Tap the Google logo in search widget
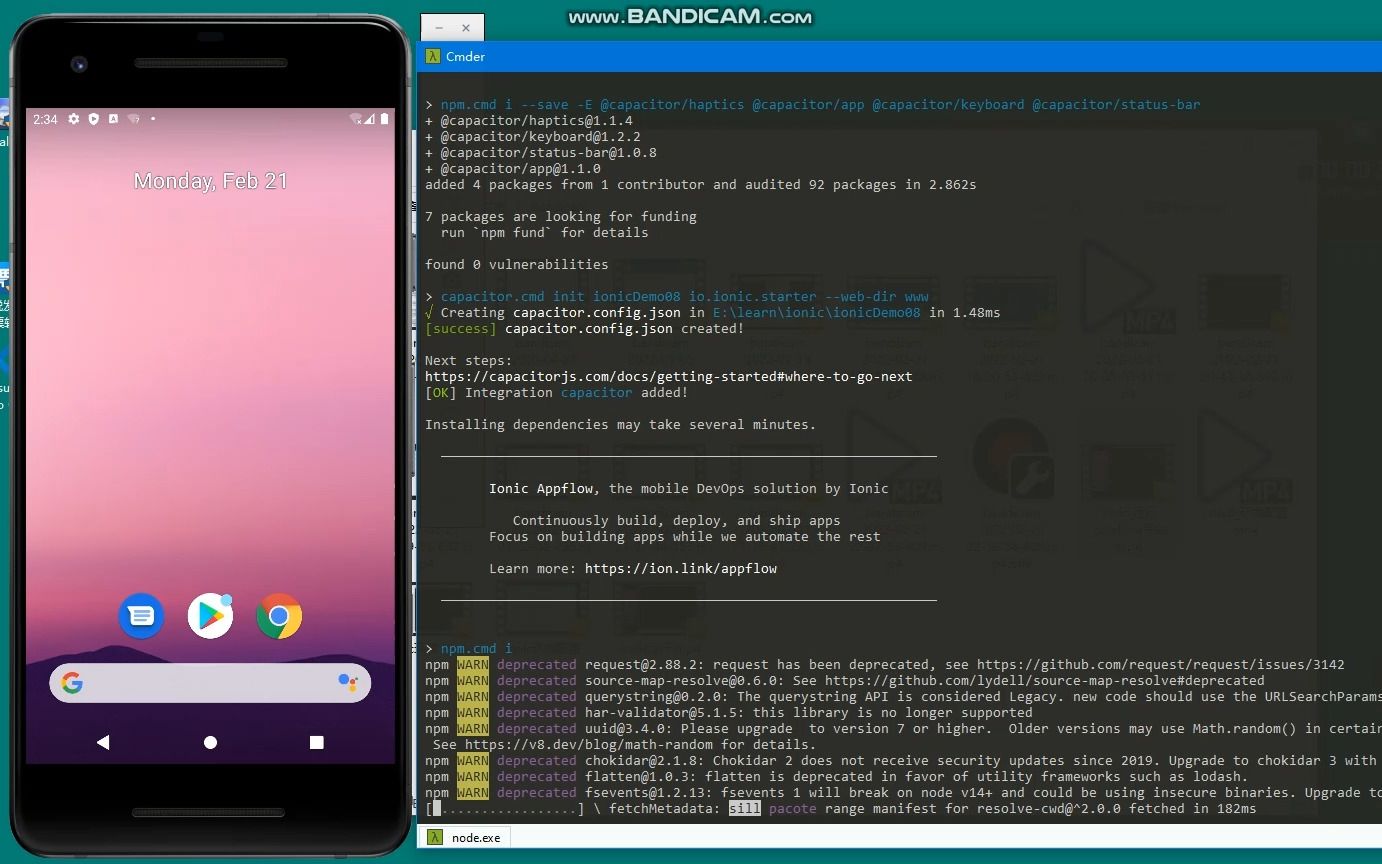The image size is (1382, 864). point(72,683)
